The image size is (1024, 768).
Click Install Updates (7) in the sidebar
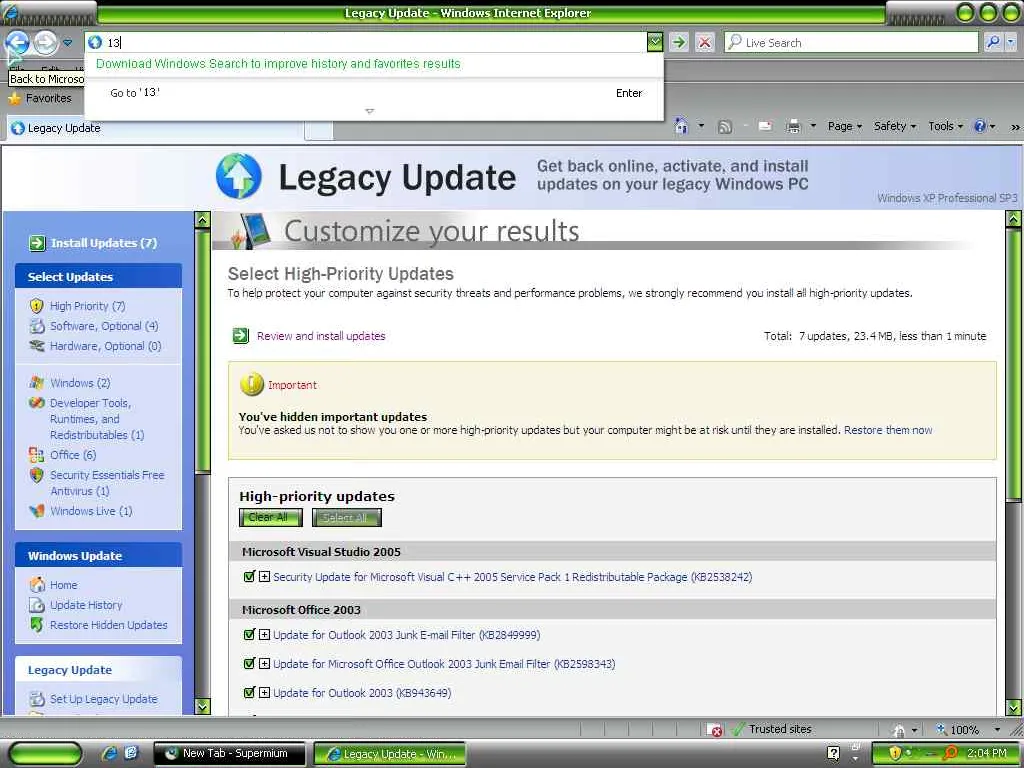[104, 243]
